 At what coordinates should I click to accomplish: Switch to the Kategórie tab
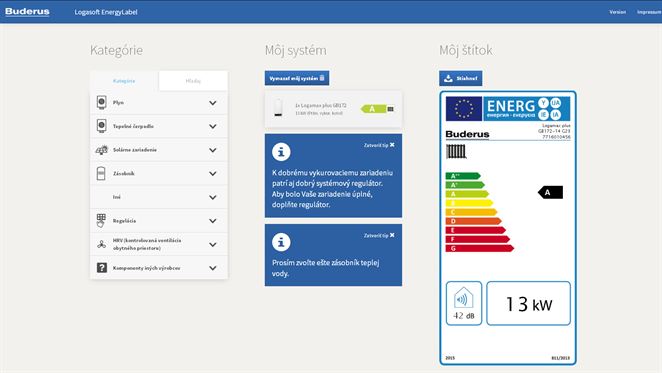tap(124, 81)
